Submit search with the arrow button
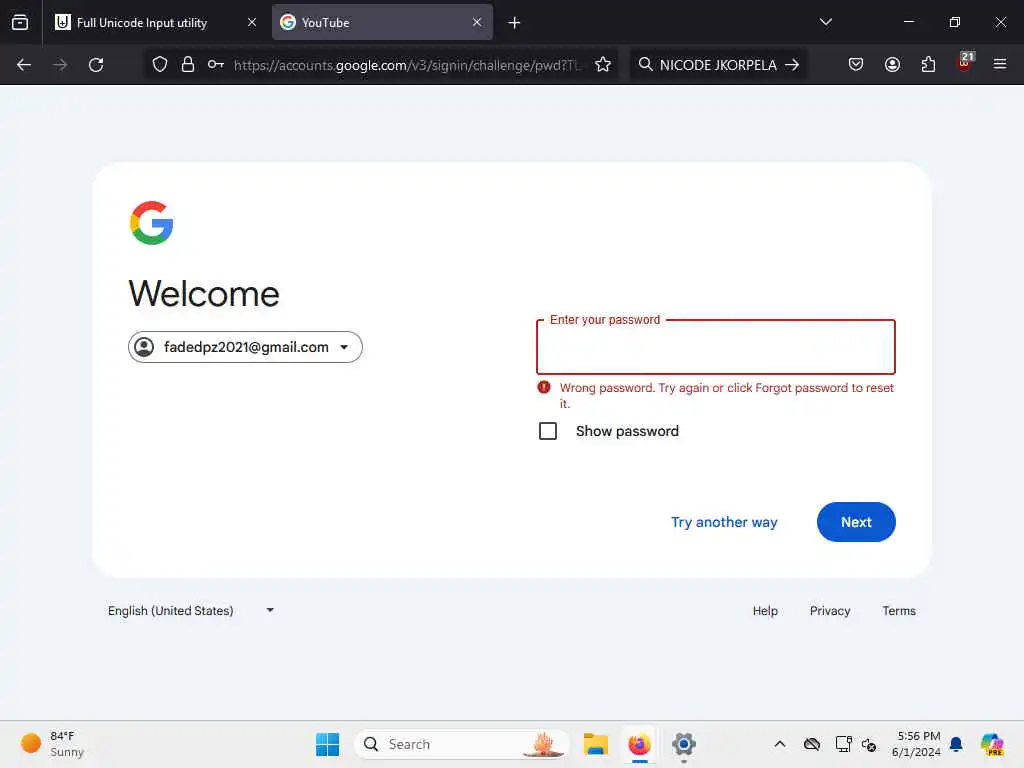This screenshot has width=1024, height=768. pos(792,65)
